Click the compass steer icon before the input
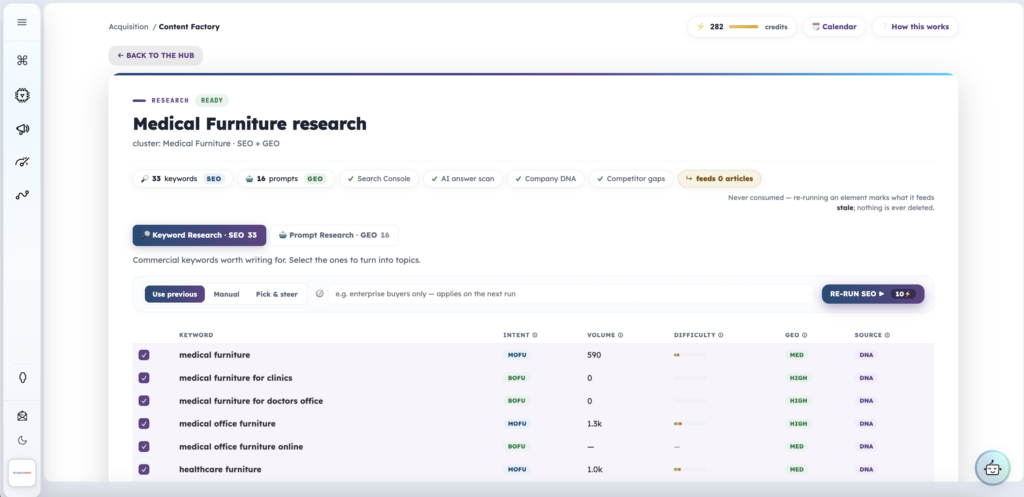 [319, 294]
